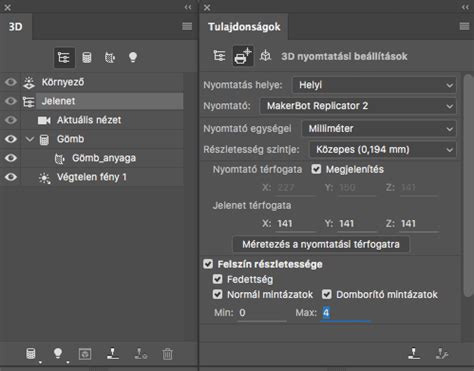Add new mesh object at 3D panel bottom
Screen dimensions: 474x371
click(31, 354)
